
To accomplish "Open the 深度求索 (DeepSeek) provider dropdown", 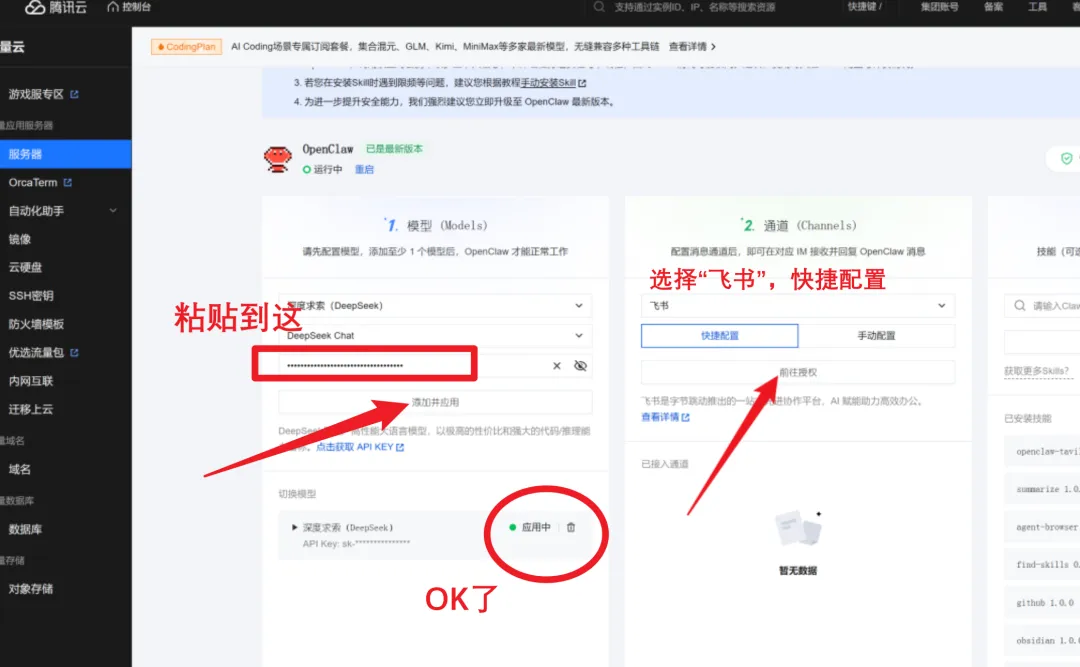I will [435, 305].
